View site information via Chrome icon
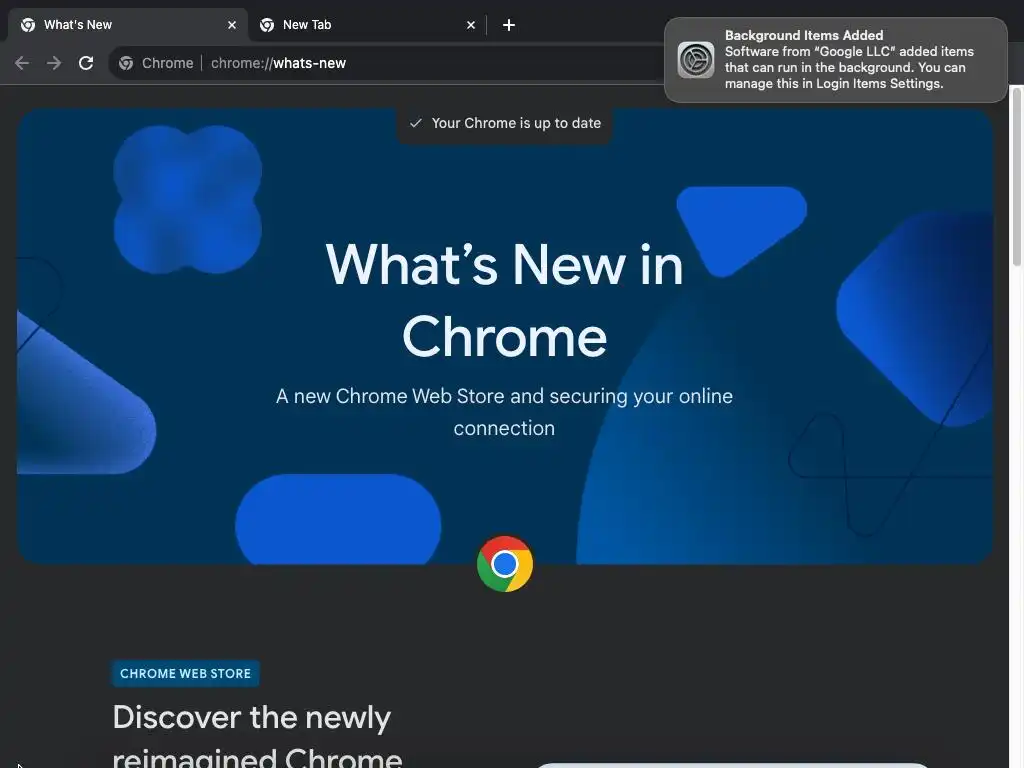Image resolution: width=1024 pixels, height=768 pixels. click(126, 63)
